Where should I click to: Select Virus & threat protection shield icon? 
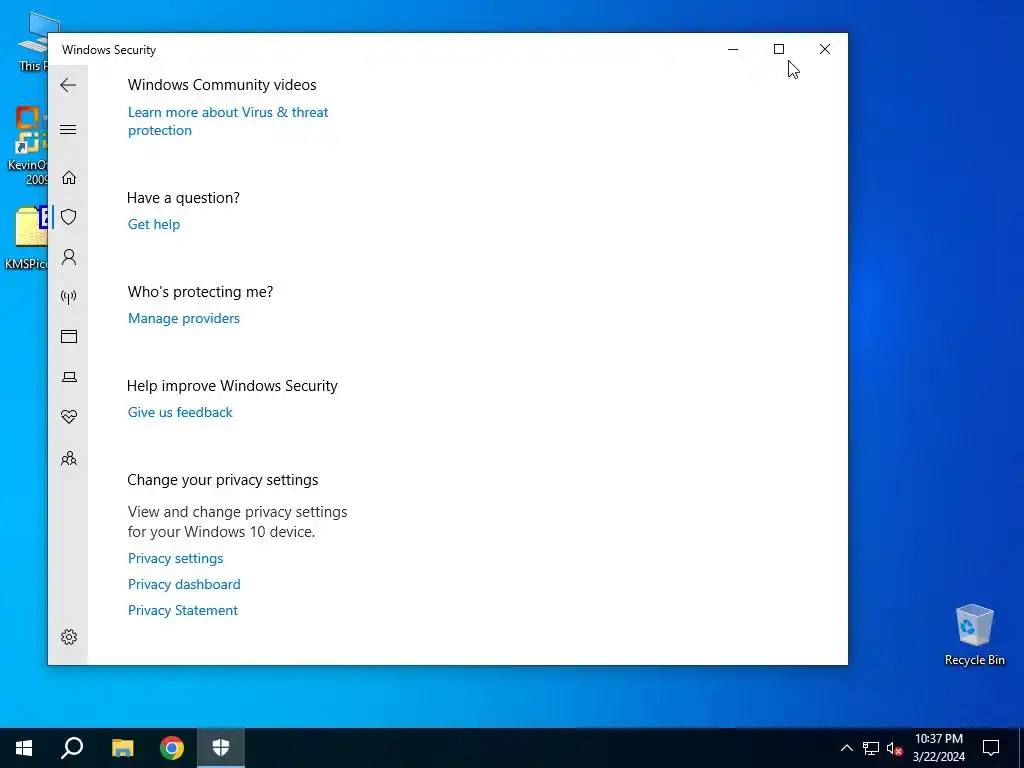[x=69, y=217]
